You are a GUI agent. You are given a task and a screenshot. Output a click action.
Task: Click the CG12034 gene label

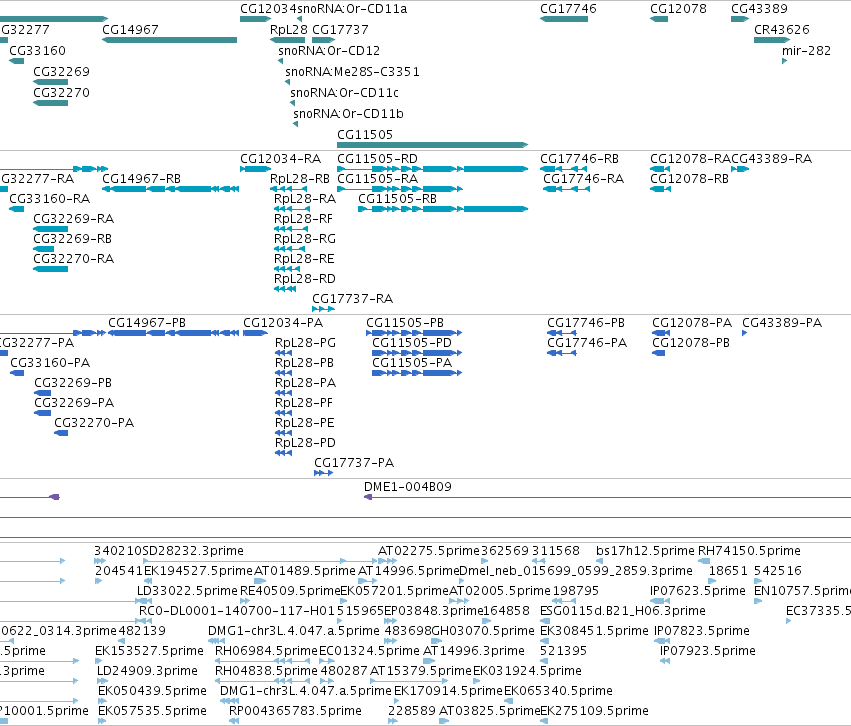[x=269, y=9]
